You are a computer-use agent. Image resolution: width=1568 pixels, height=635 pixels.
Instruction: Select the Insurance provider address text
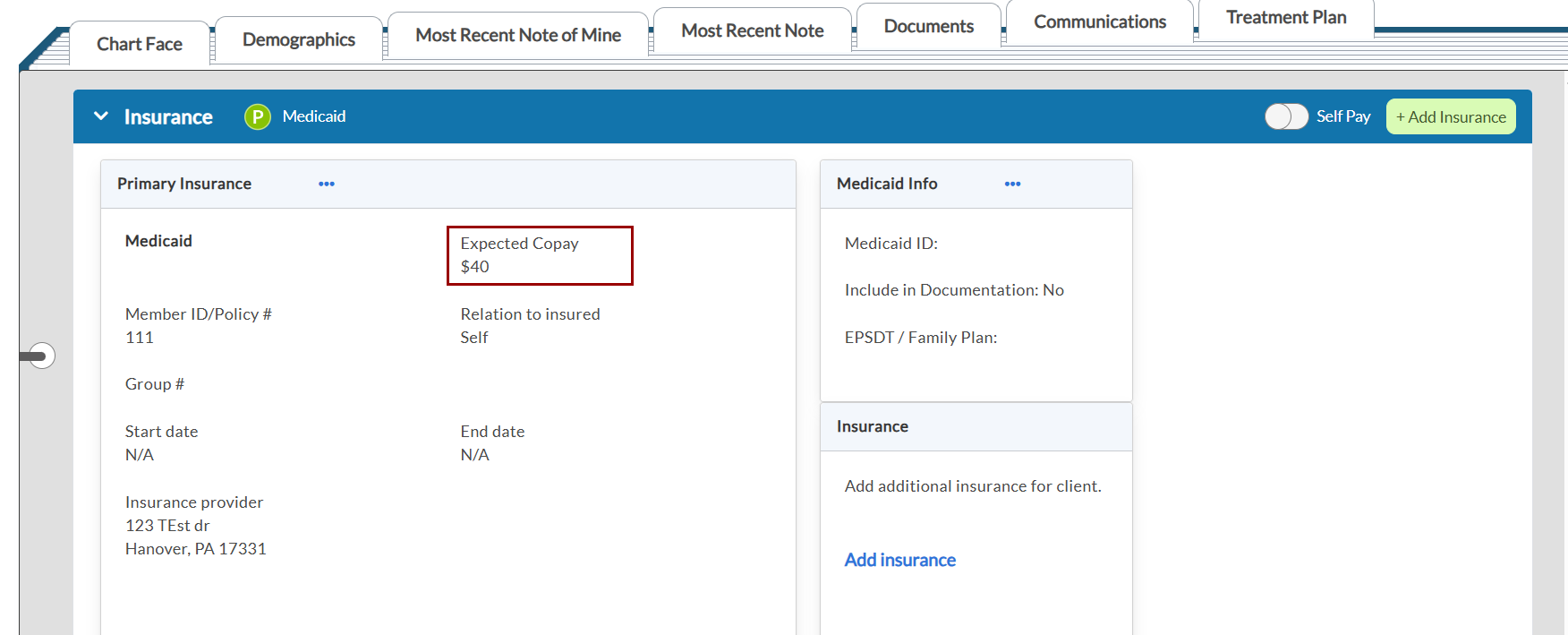195,537
